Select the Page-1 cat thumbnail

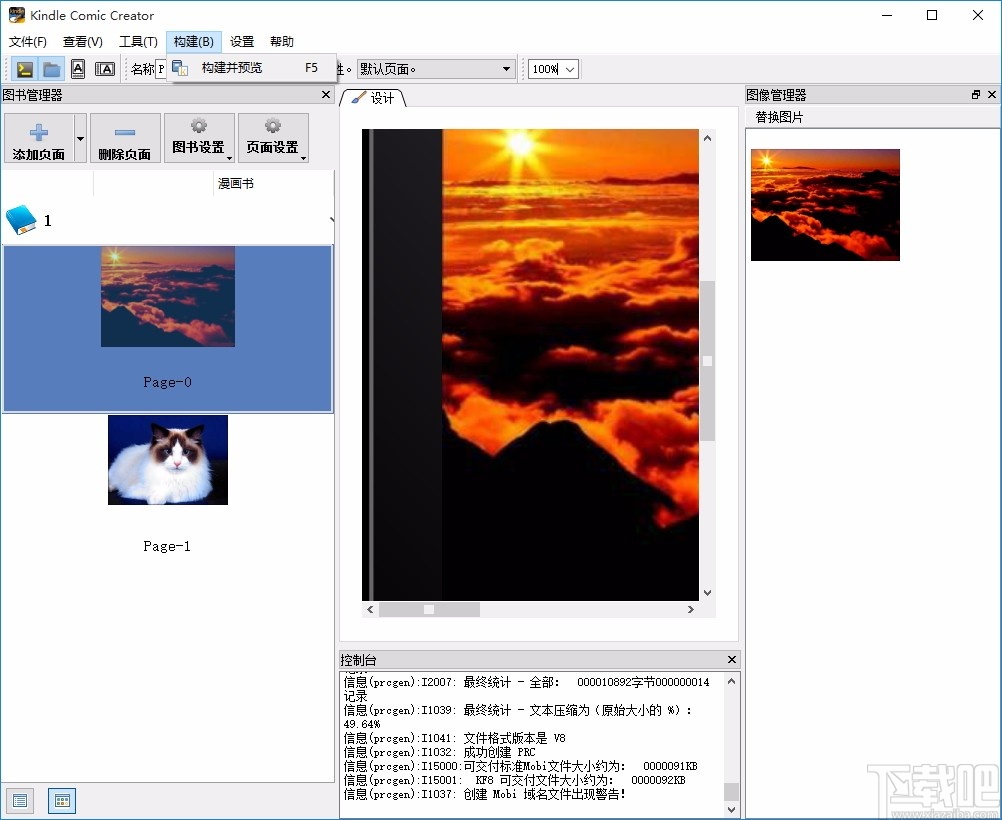click(167, 460)
